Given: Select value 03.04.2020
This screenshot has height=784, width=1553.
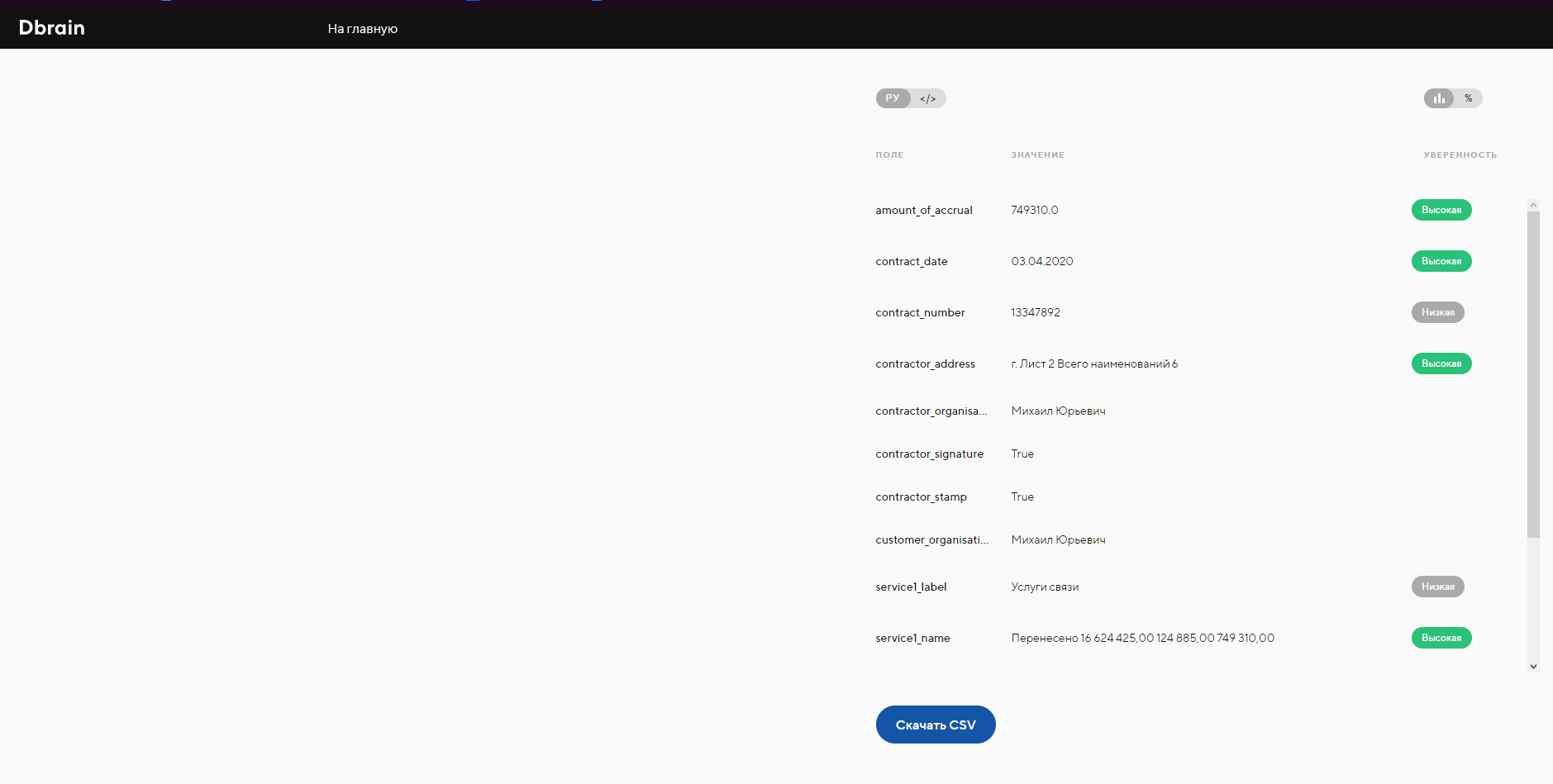Looking at the screenshot, I should [1042, 262].
